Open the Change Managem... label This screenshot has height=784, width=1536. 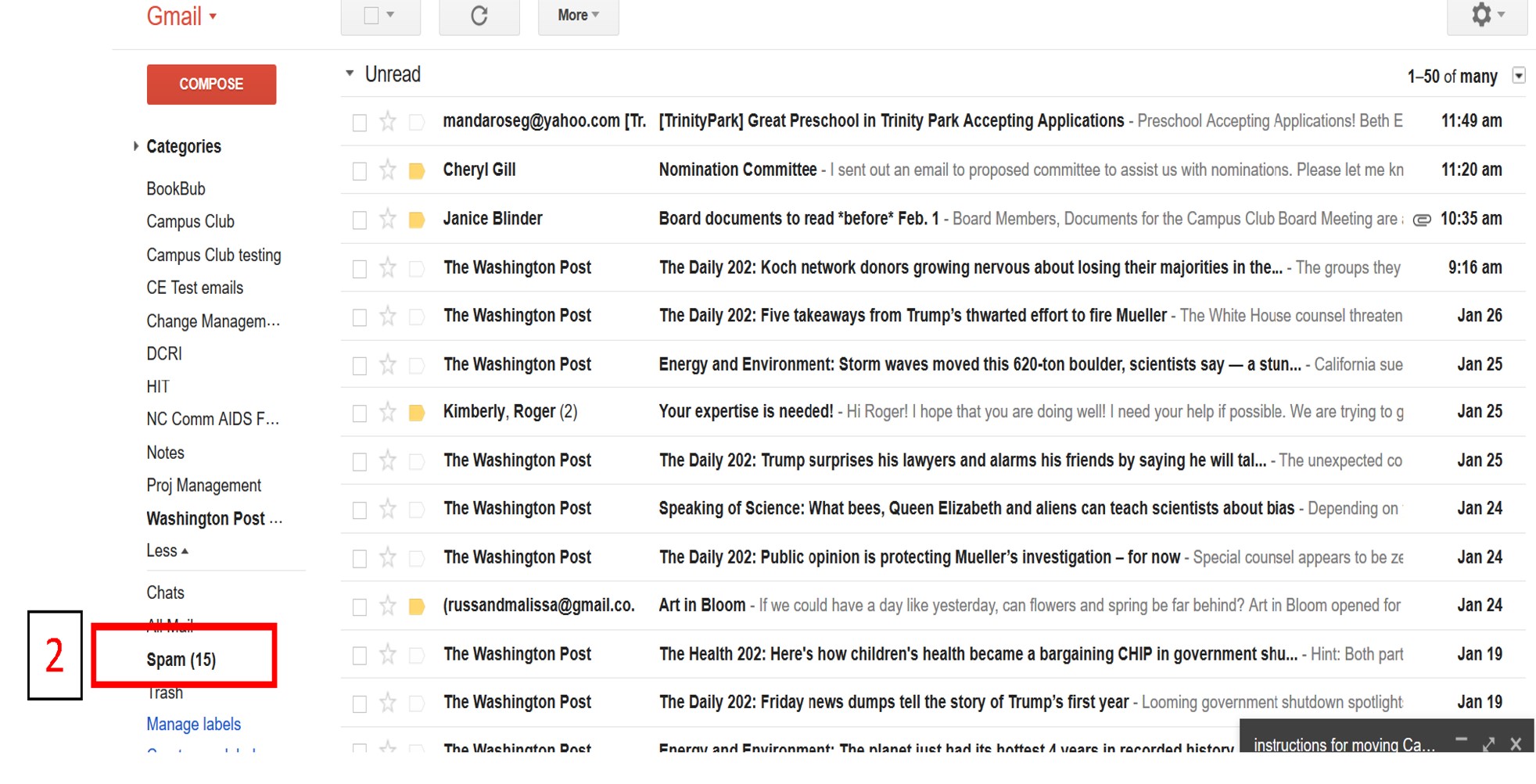[x=214, y=321]
